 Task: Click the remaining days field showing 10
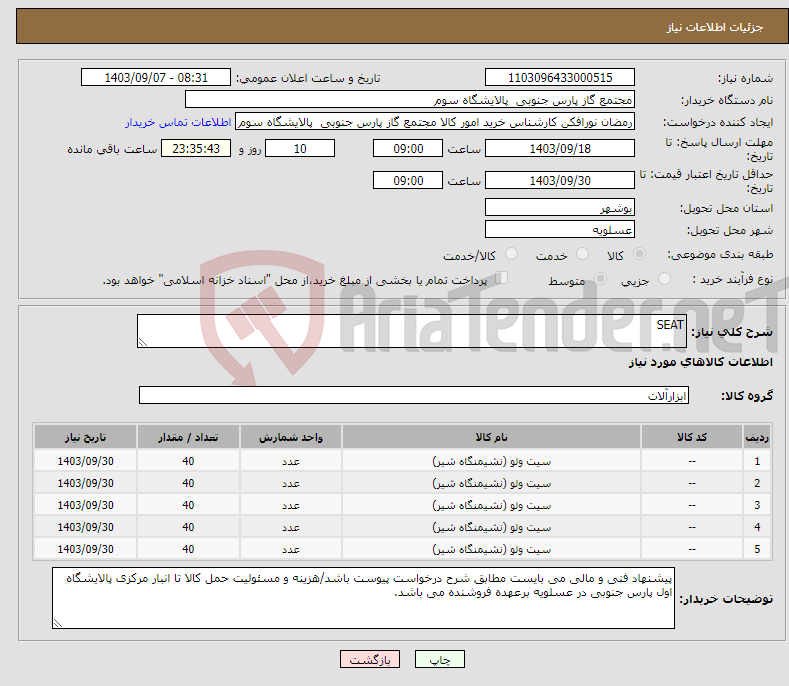(x=300, y=148)
